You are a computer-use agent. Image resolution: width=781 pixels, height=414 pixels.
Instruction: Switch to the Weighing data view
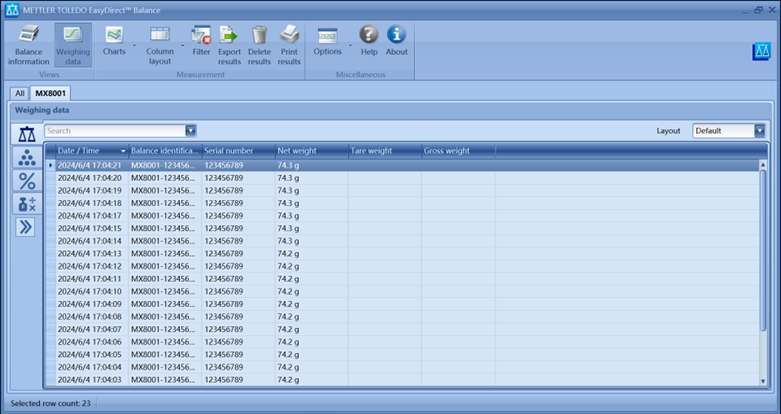pyautogui.click(x=73, y=45)
